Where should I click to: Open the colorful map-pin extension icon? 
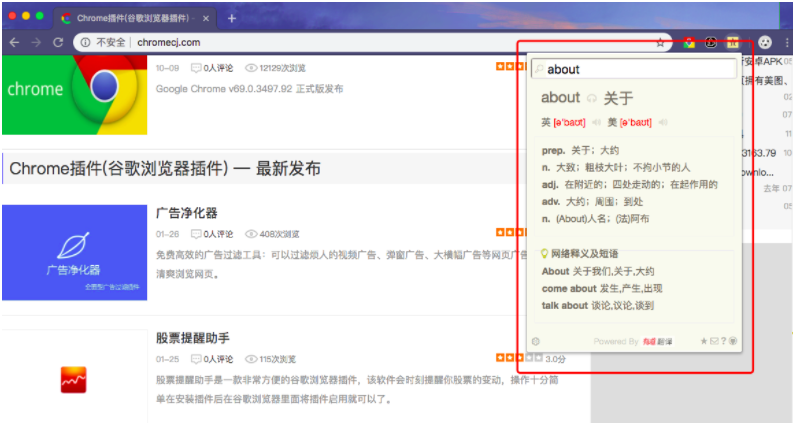coord(689,43)
